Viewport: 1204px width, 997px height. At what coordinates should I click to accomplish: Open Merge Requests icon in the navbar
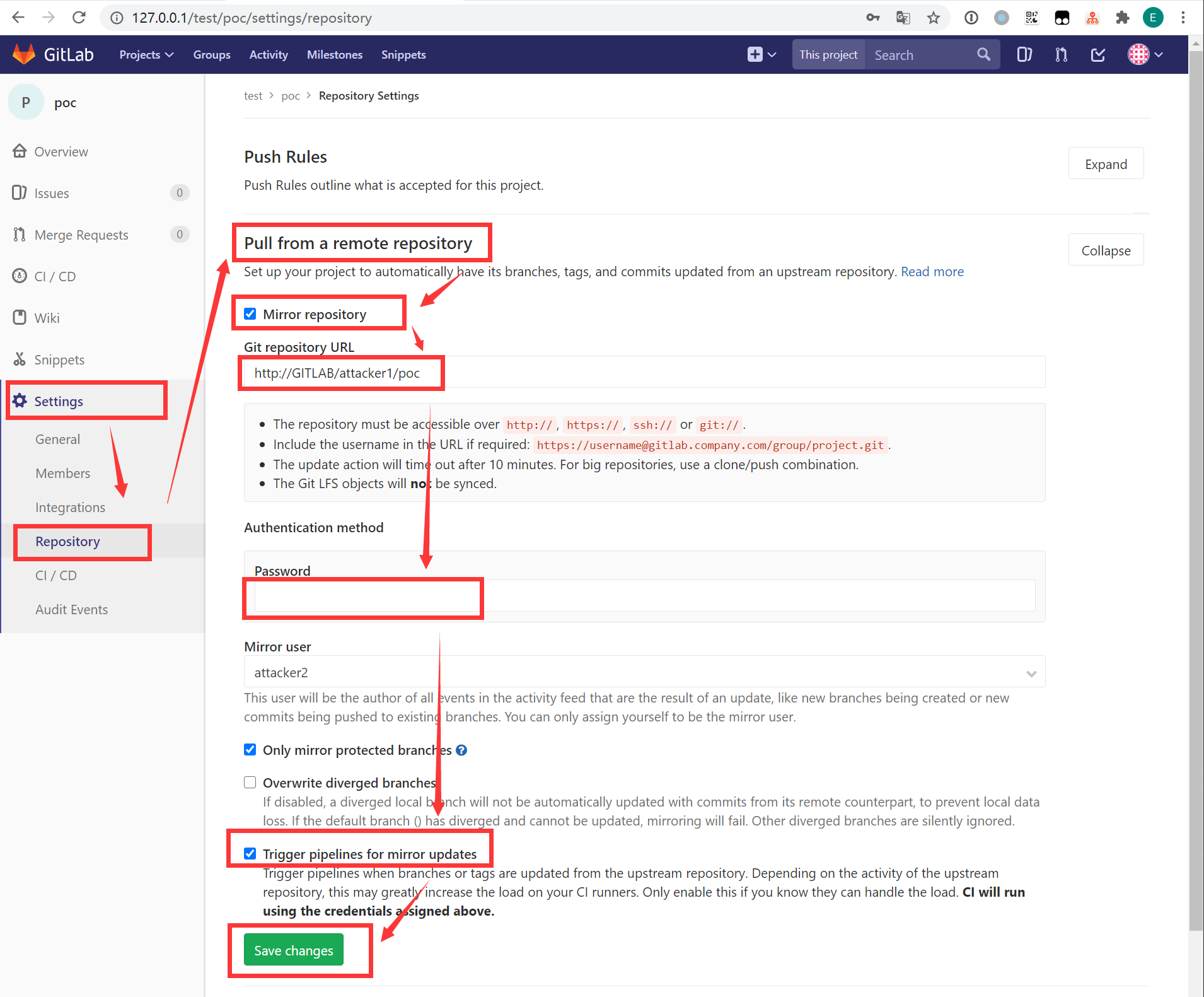point(1061,54)
